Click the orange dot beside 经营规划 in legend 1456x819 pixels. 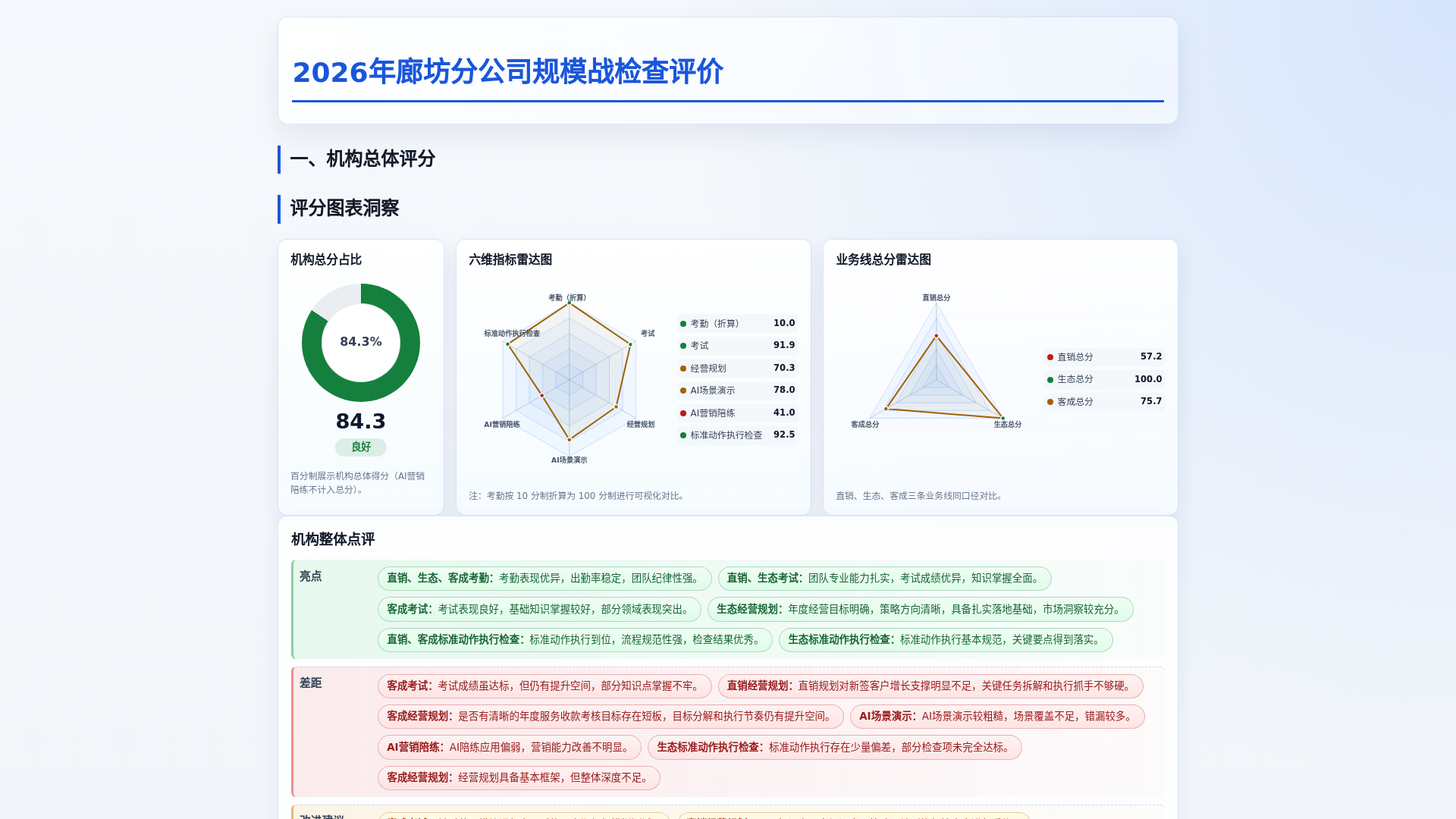point(683,369)
